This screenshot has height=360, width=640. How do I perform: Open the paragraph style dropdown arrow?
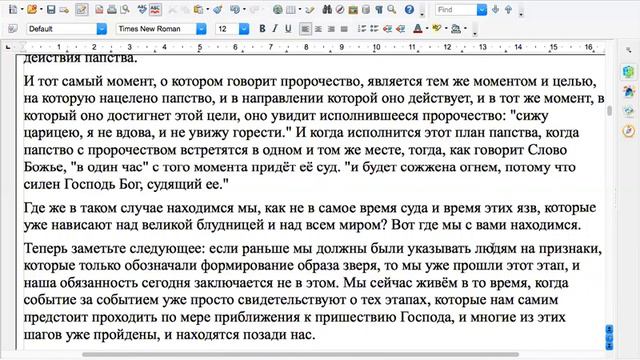coord(102,29)
